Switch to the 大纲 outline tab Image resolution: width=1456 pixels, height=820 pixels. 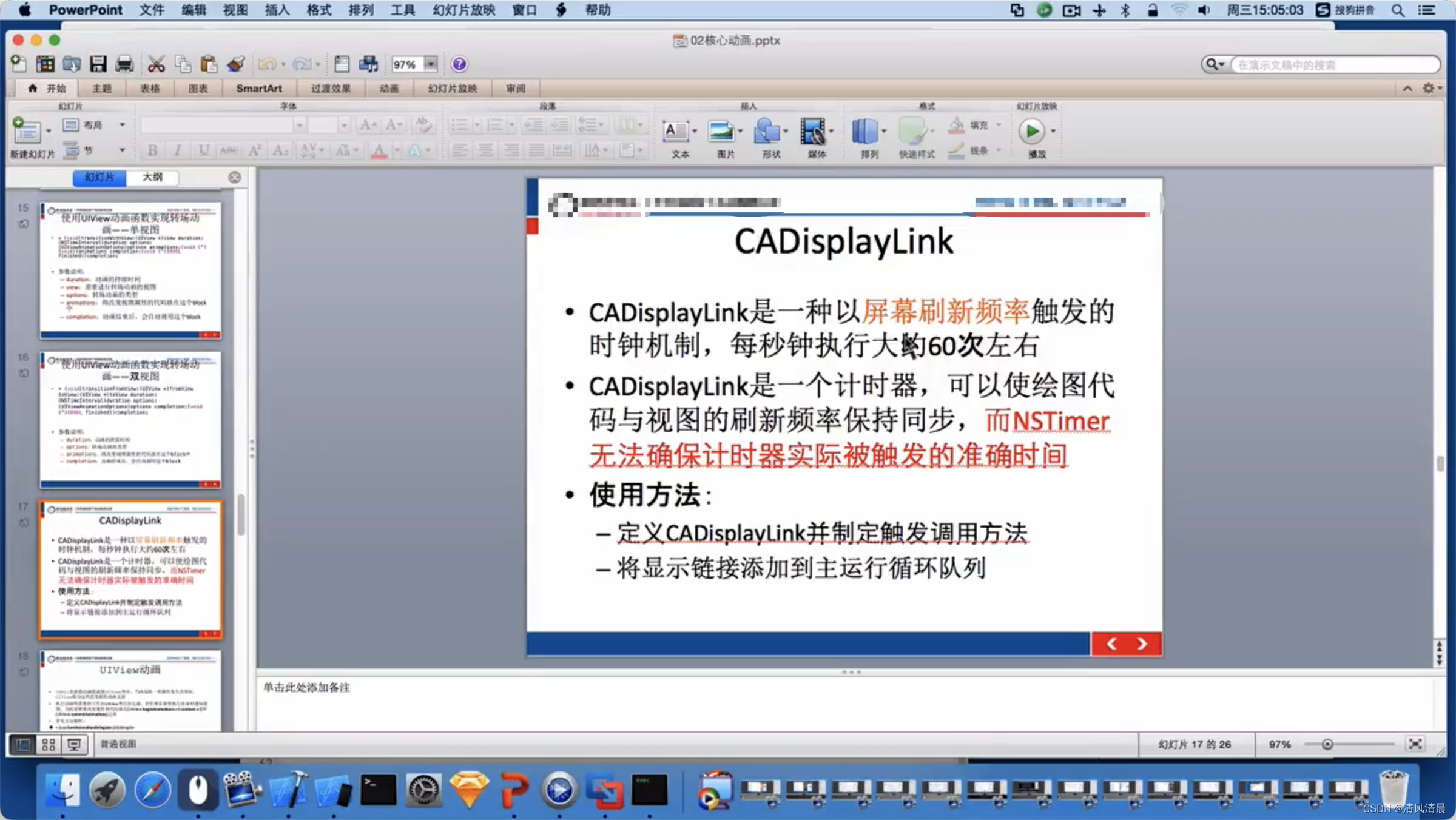point(153,177)
